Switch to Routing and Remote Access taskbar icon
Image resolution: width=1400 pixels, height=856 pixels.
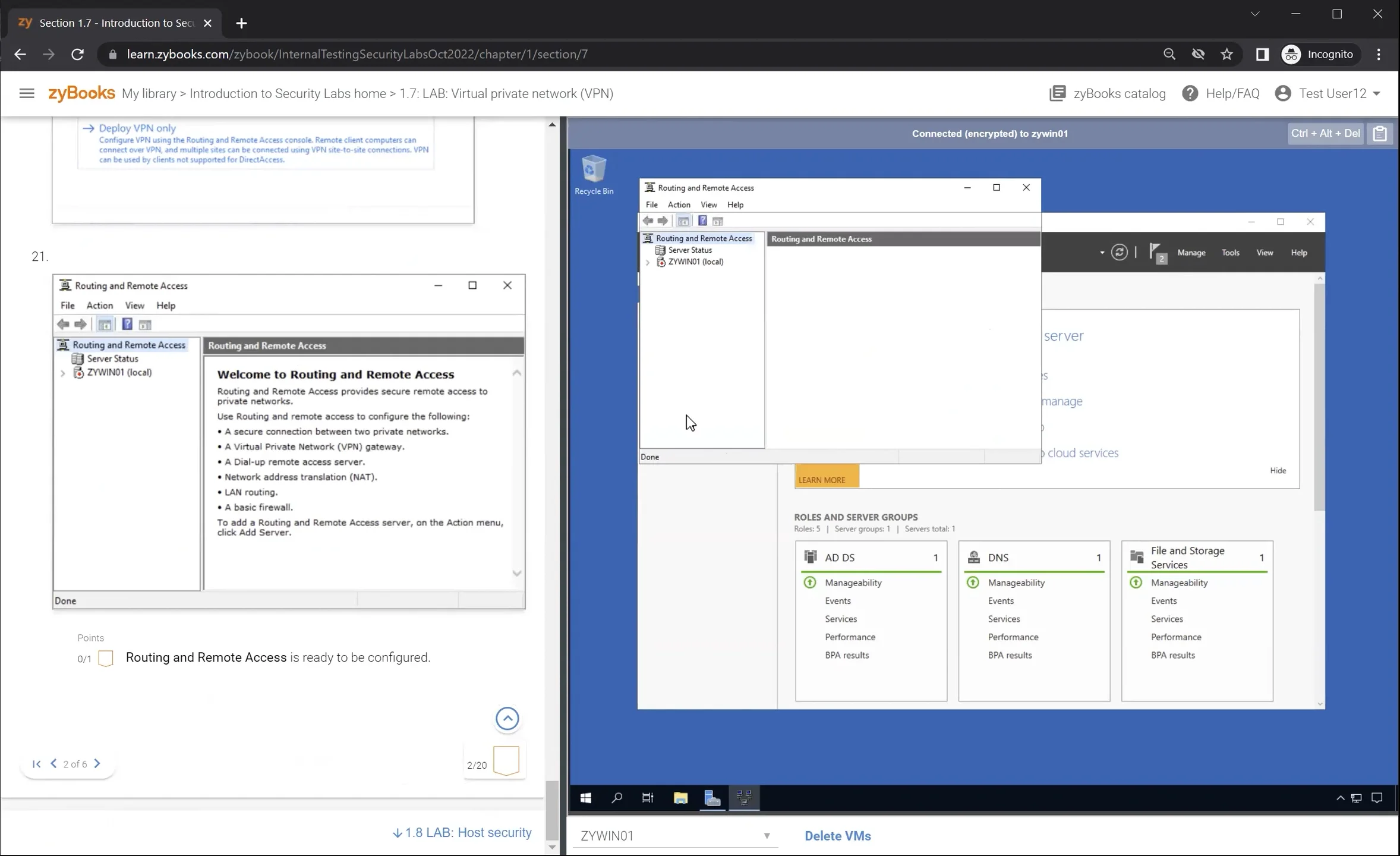tap(744, 798)
